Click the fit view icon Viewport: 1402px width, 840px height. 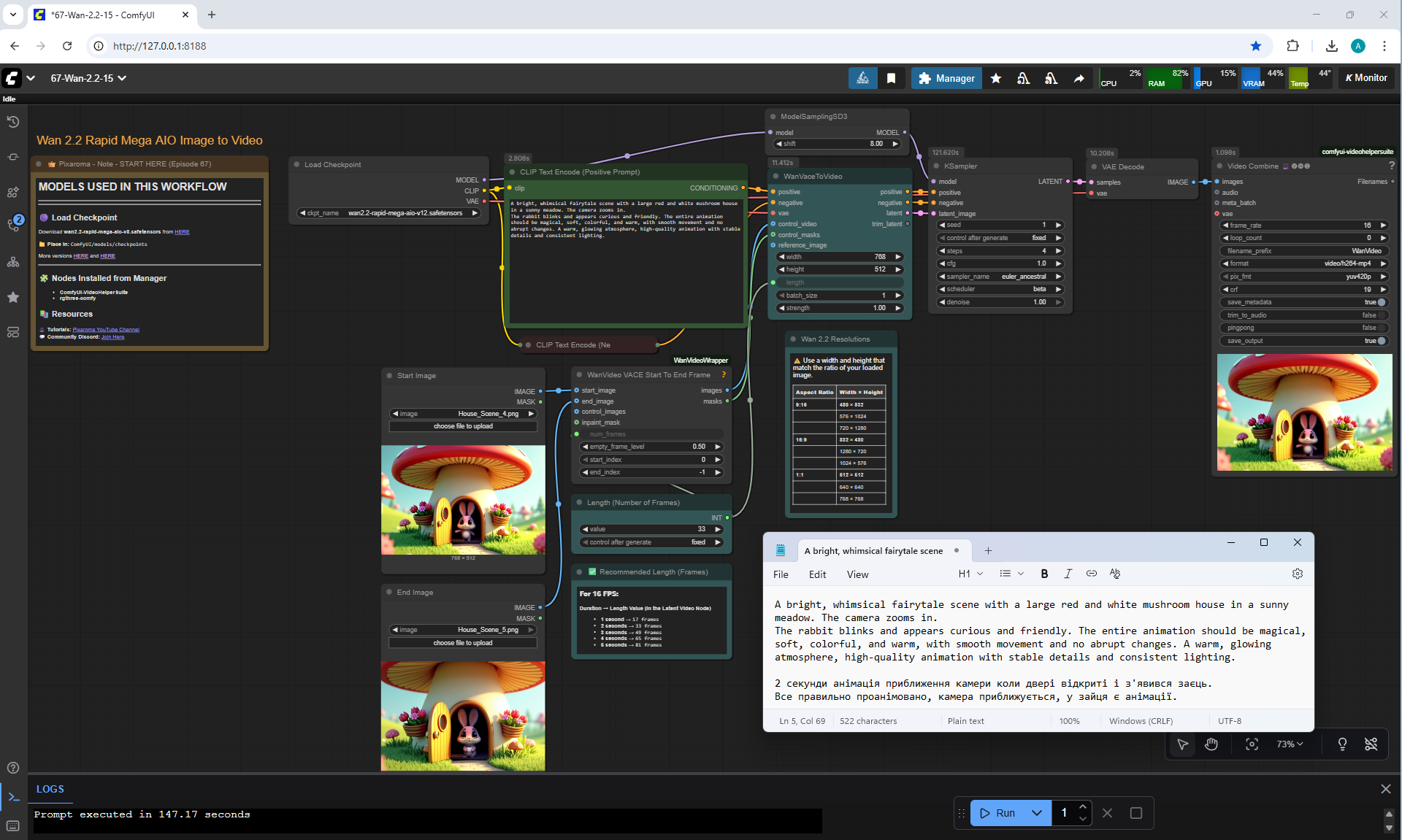(x=1252, y=744)
